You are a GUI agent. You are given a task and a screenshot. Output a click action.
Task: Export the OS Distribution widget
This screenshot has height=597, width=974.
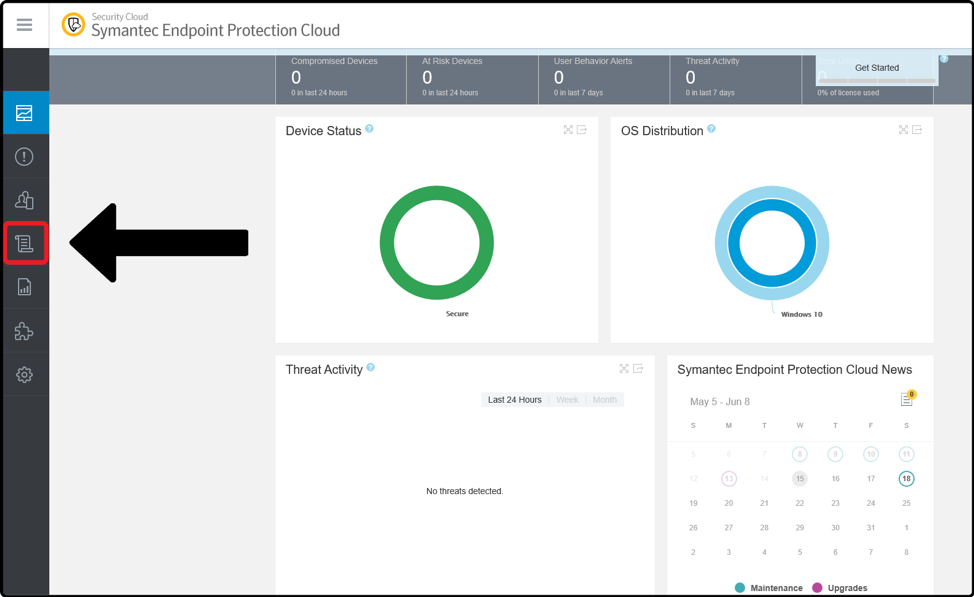click(917, 130)
